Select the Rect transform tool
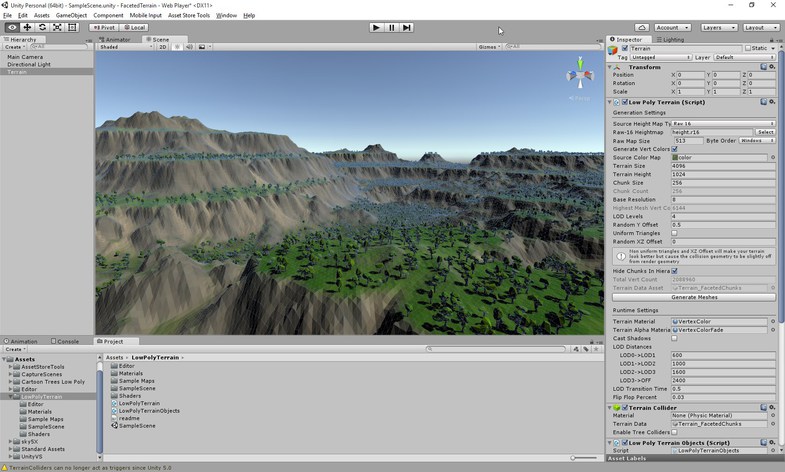Image resolution: width=785 pixels, height=472 pixels. coord(72,28)
